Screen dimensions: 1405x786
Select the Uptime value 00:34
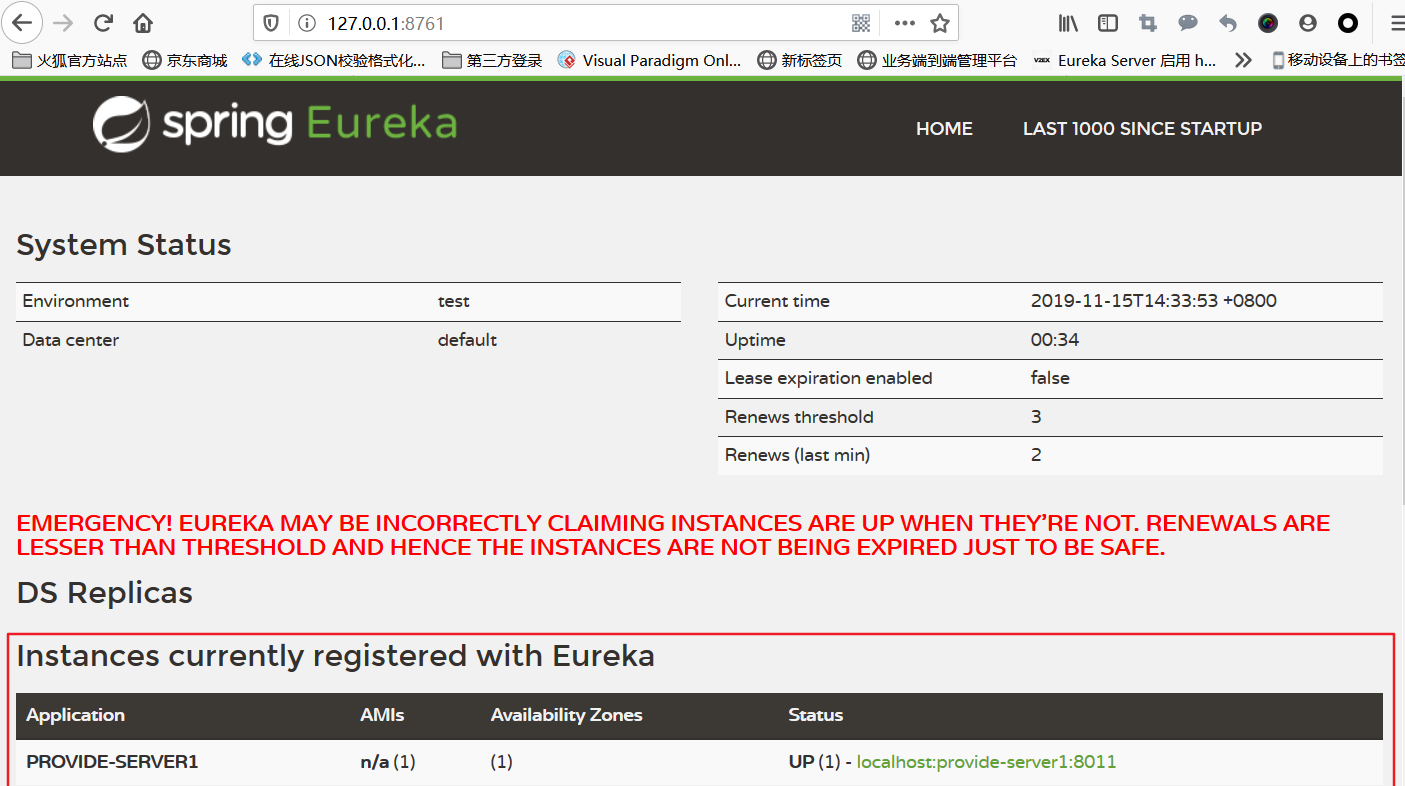pos(1055,340)
